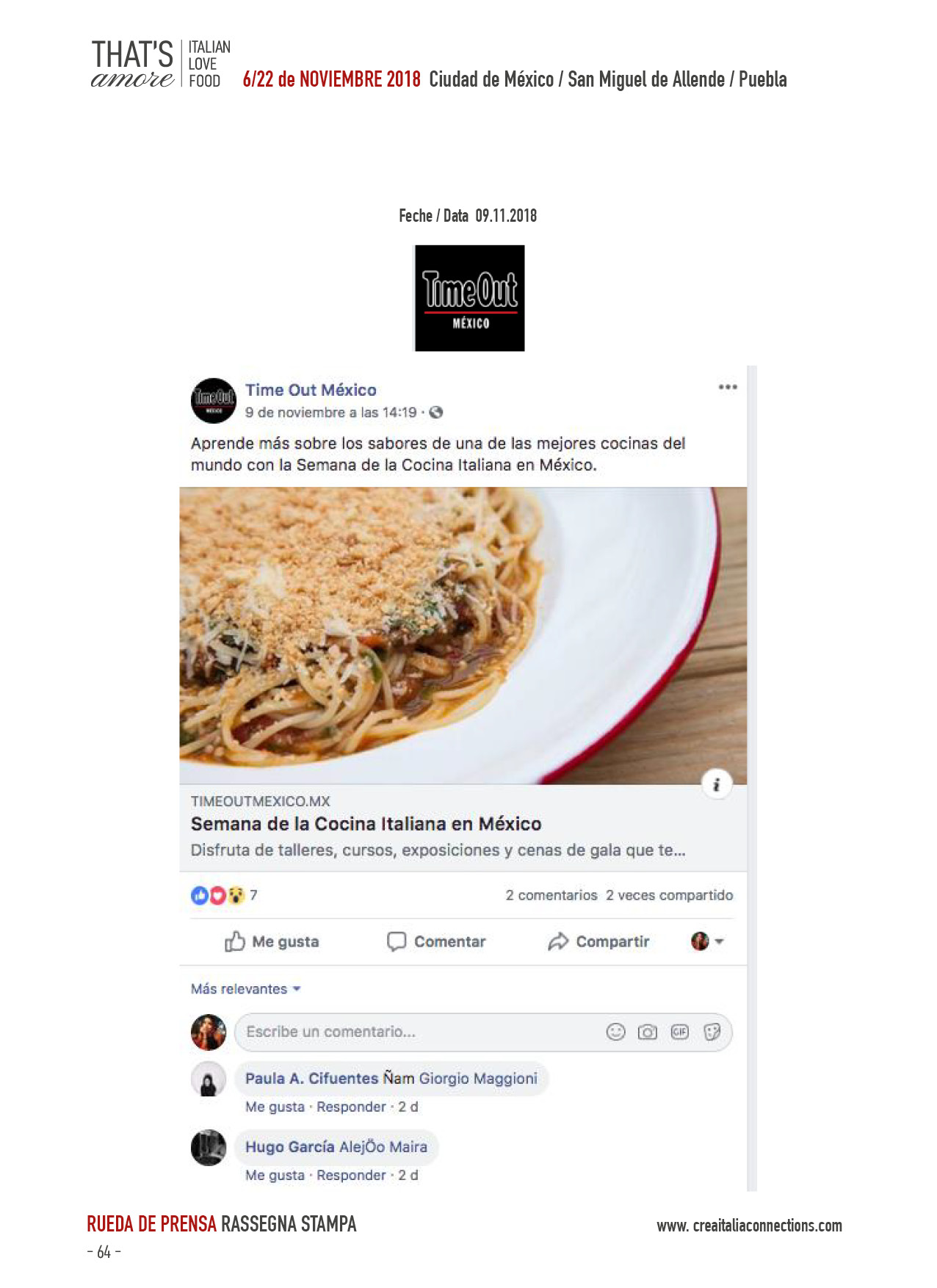Click the spaghetti article image thumbnail
The width and height of the screenshot is (937, 1288).
(x=463, y=636)
